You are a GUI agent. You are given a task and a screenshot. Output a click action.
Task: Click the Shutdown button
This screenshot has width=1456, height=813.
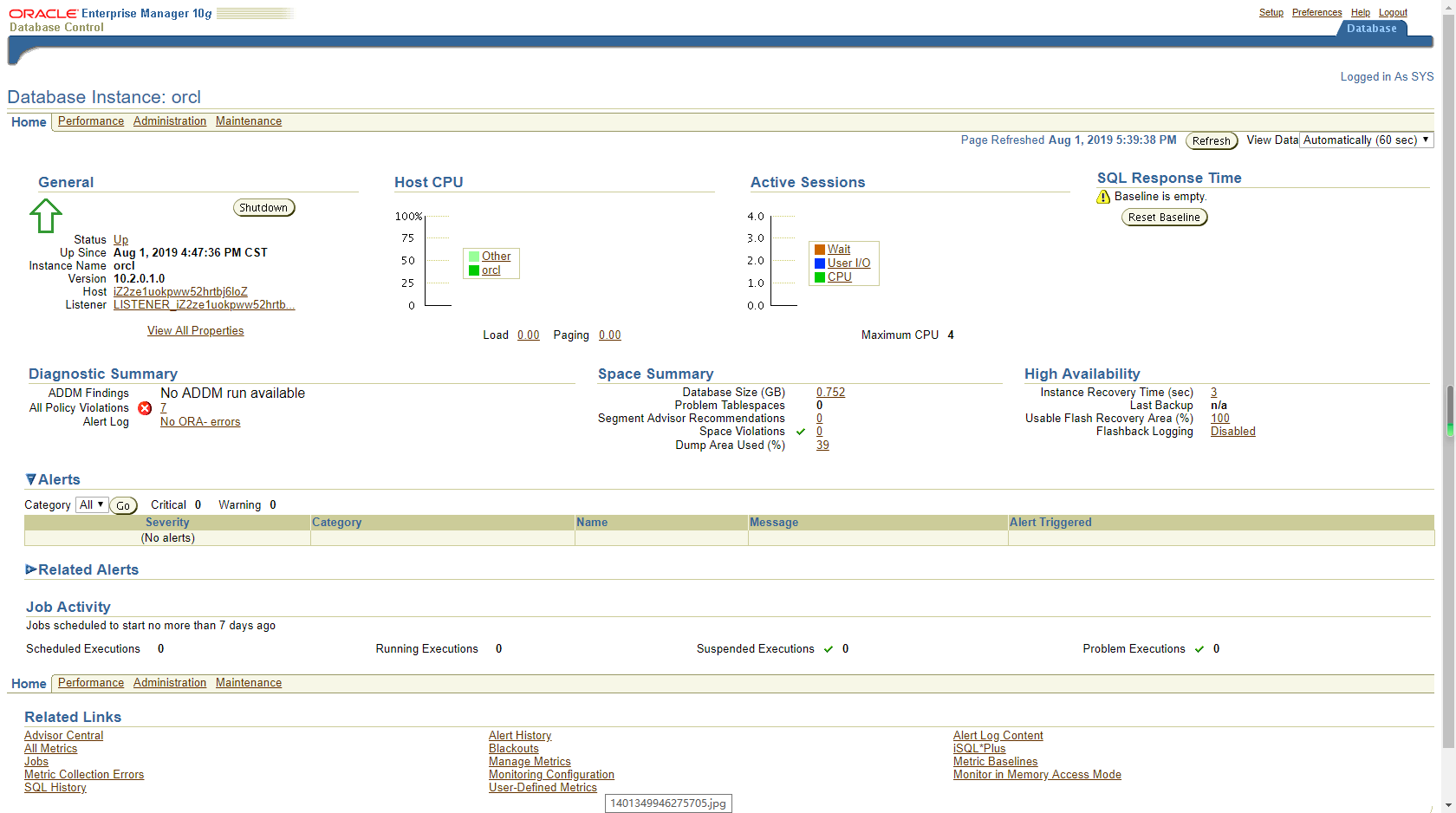263,208
